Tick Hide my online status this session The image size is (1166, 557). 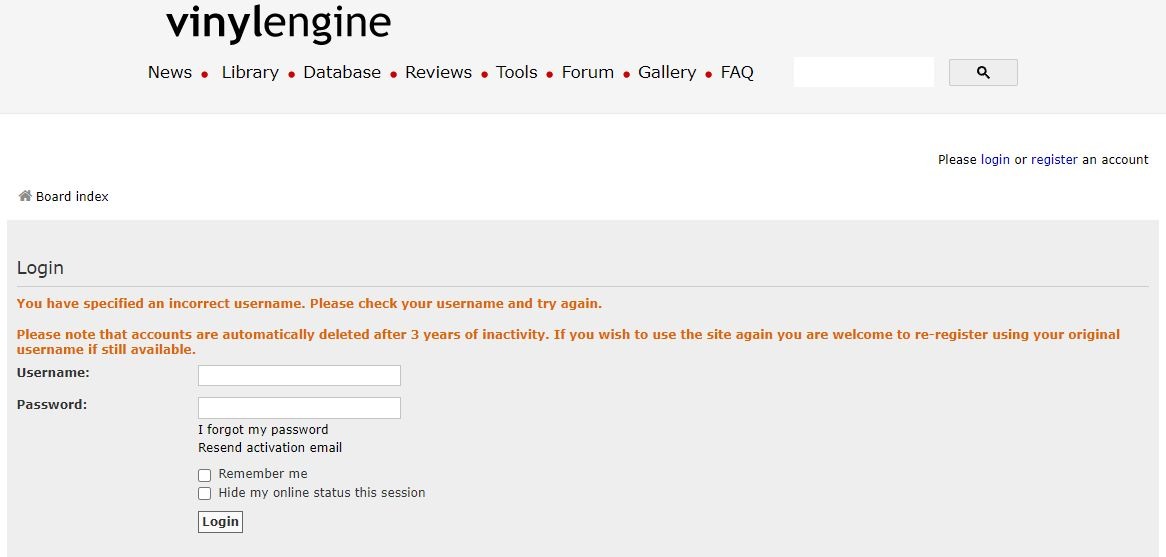[204, 493]
